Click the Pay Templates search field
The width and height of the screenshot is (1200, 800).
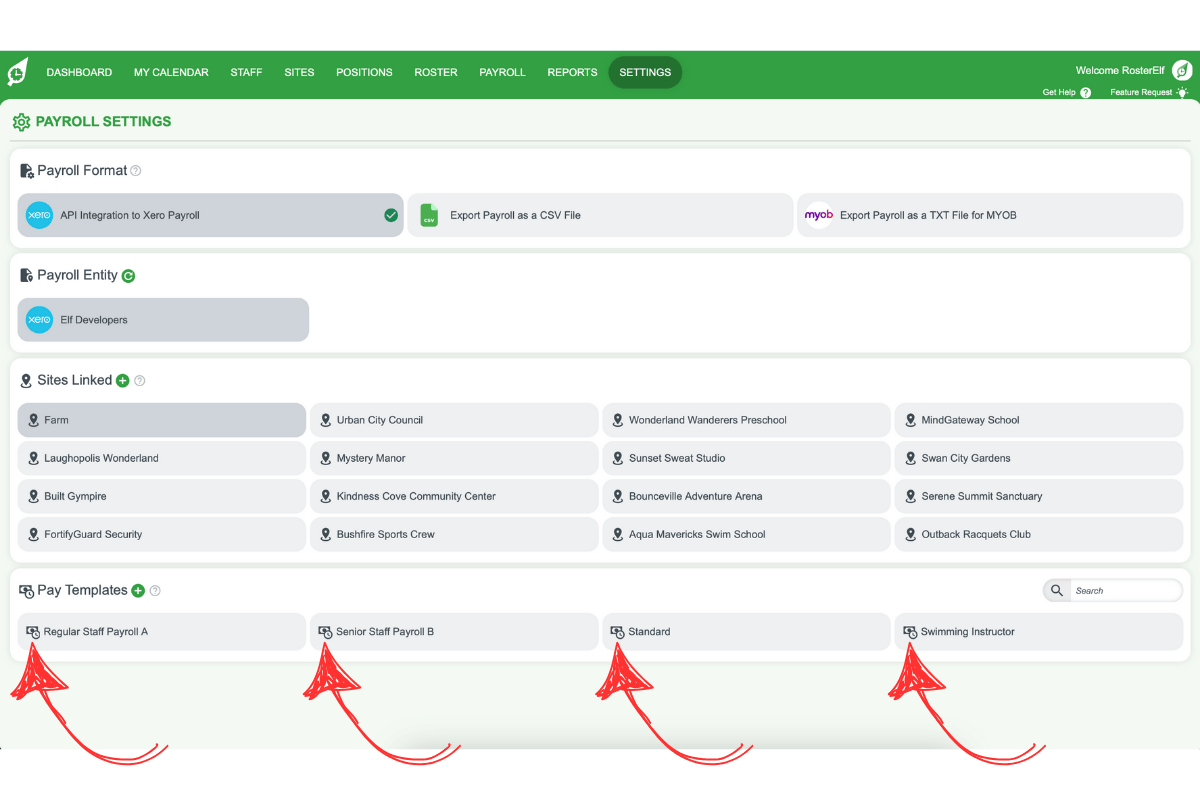pos(1127,590)
